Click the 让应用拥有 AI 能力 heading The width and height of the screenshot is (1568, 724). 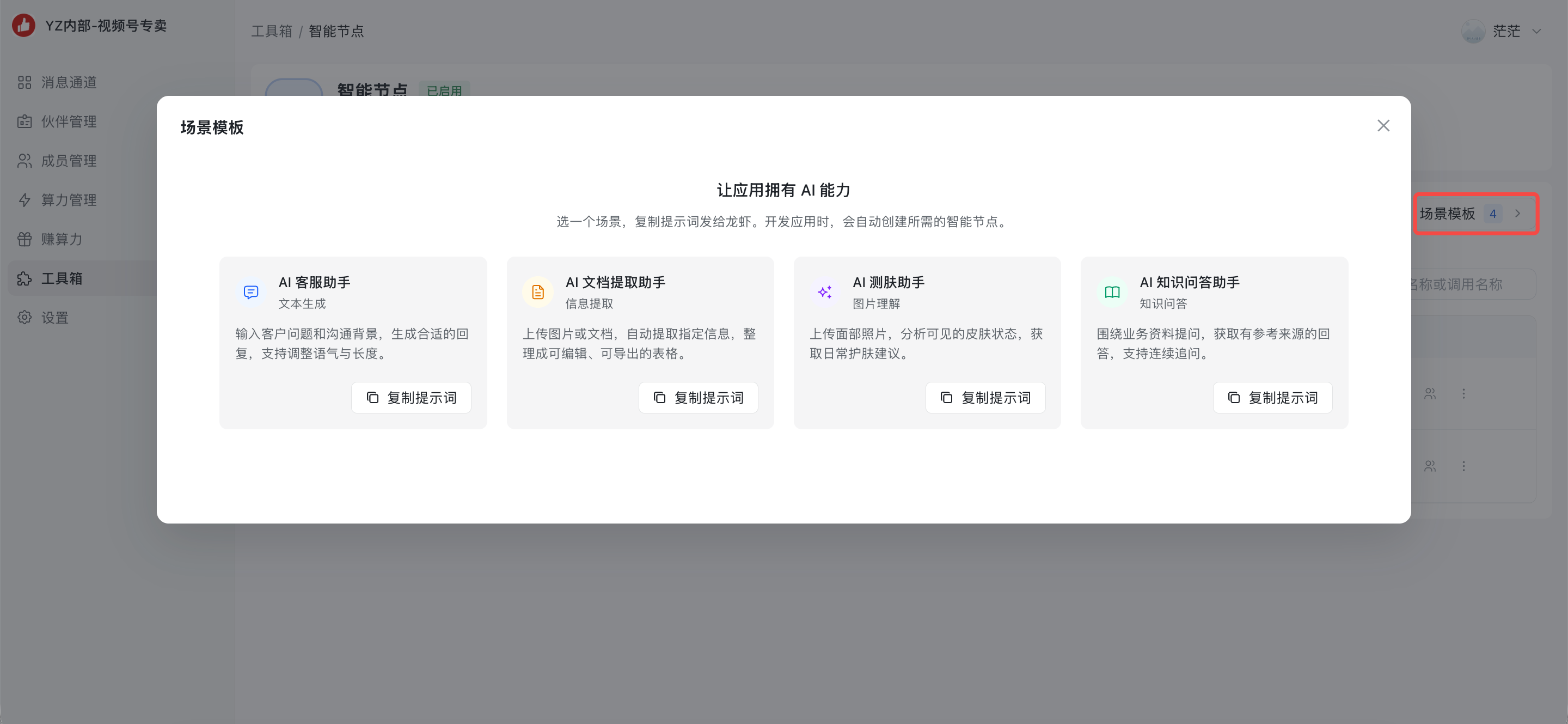pos(783,191)
